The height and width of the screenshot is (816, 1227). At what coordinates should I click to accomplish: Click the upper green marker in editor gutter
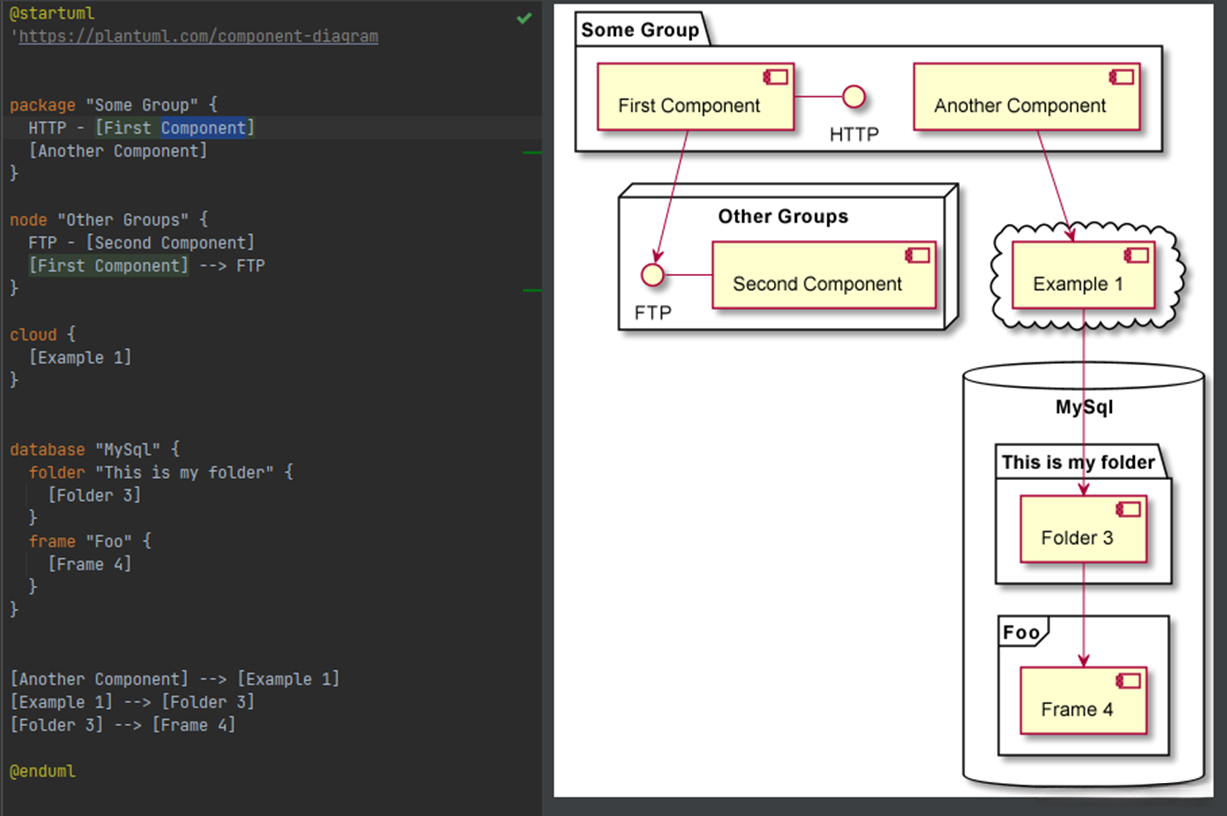pos(532,152)
